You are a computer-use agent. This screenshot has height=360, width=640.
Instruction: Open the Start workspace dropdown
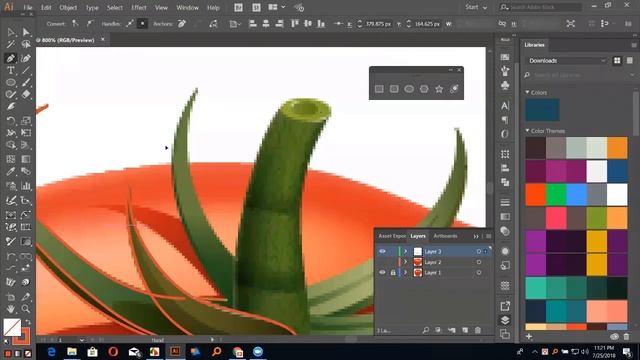click(476, 7)
